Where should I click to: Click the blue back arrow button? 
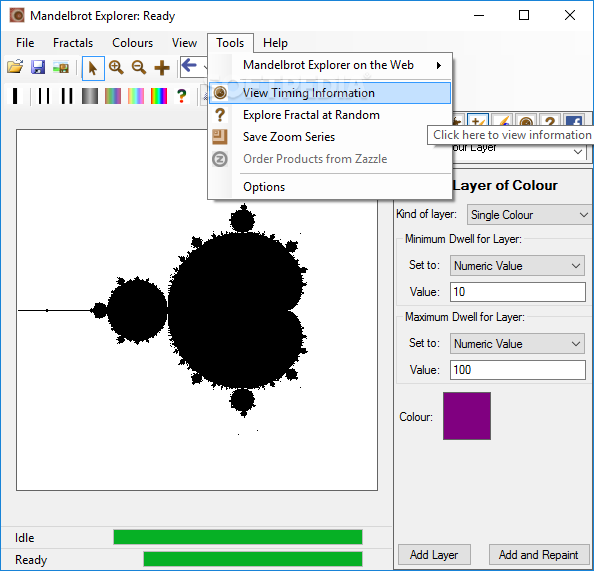(x=189, y=66)
